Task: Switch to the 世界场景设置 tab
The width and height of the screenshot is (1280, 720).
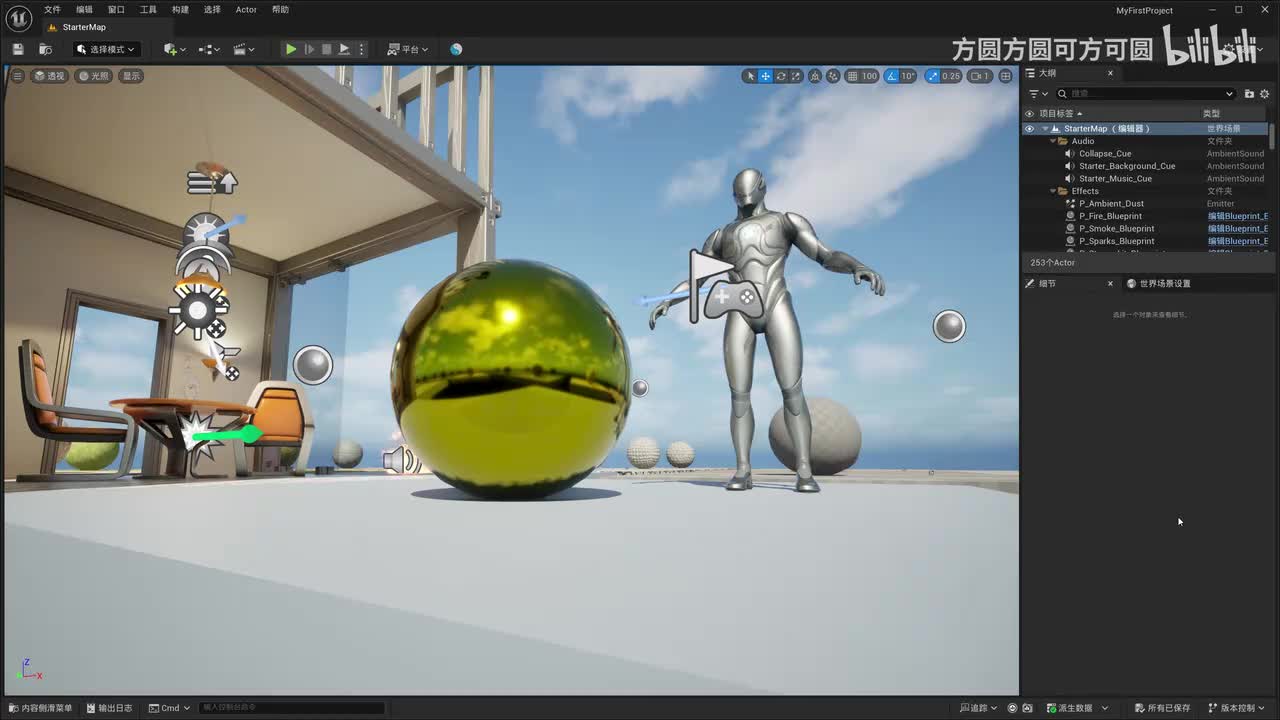Action: (x=1159, y=284)
